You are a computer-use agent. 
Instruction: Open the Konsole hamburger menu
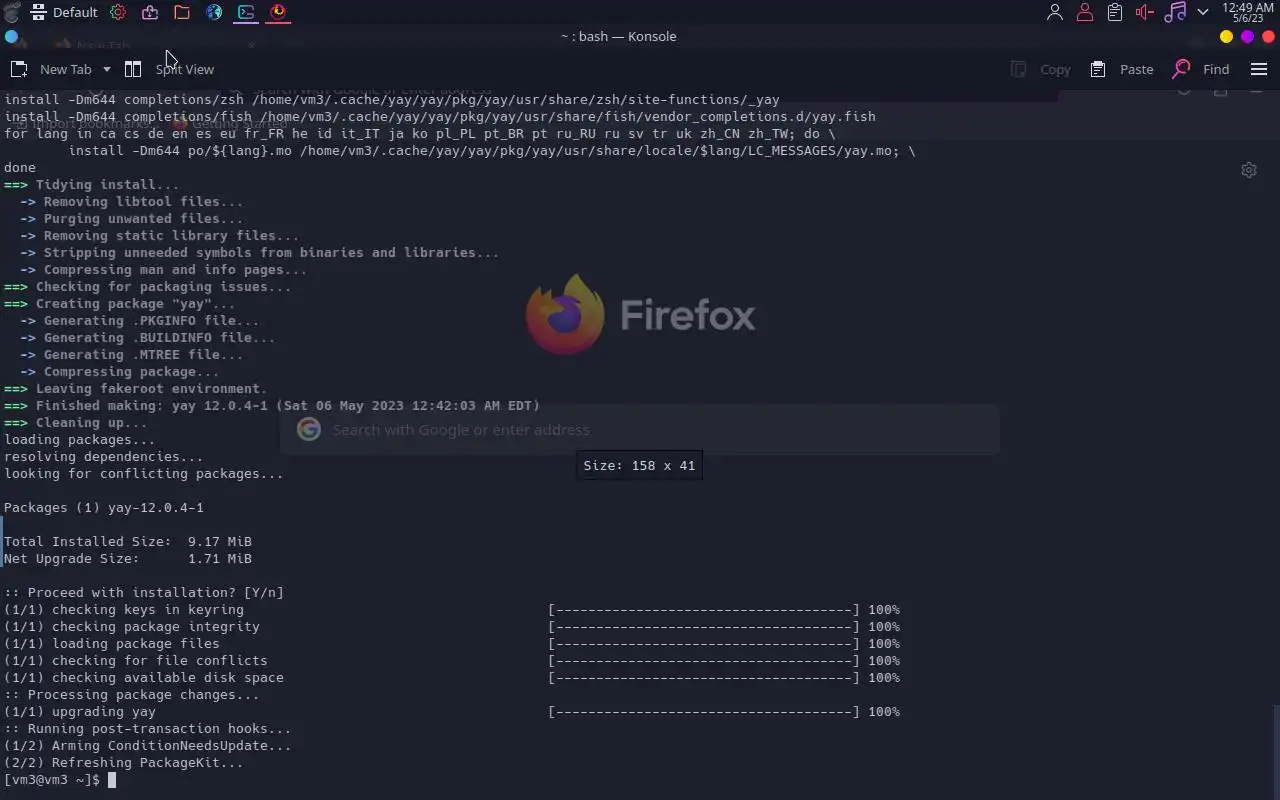pos(1259,69)
